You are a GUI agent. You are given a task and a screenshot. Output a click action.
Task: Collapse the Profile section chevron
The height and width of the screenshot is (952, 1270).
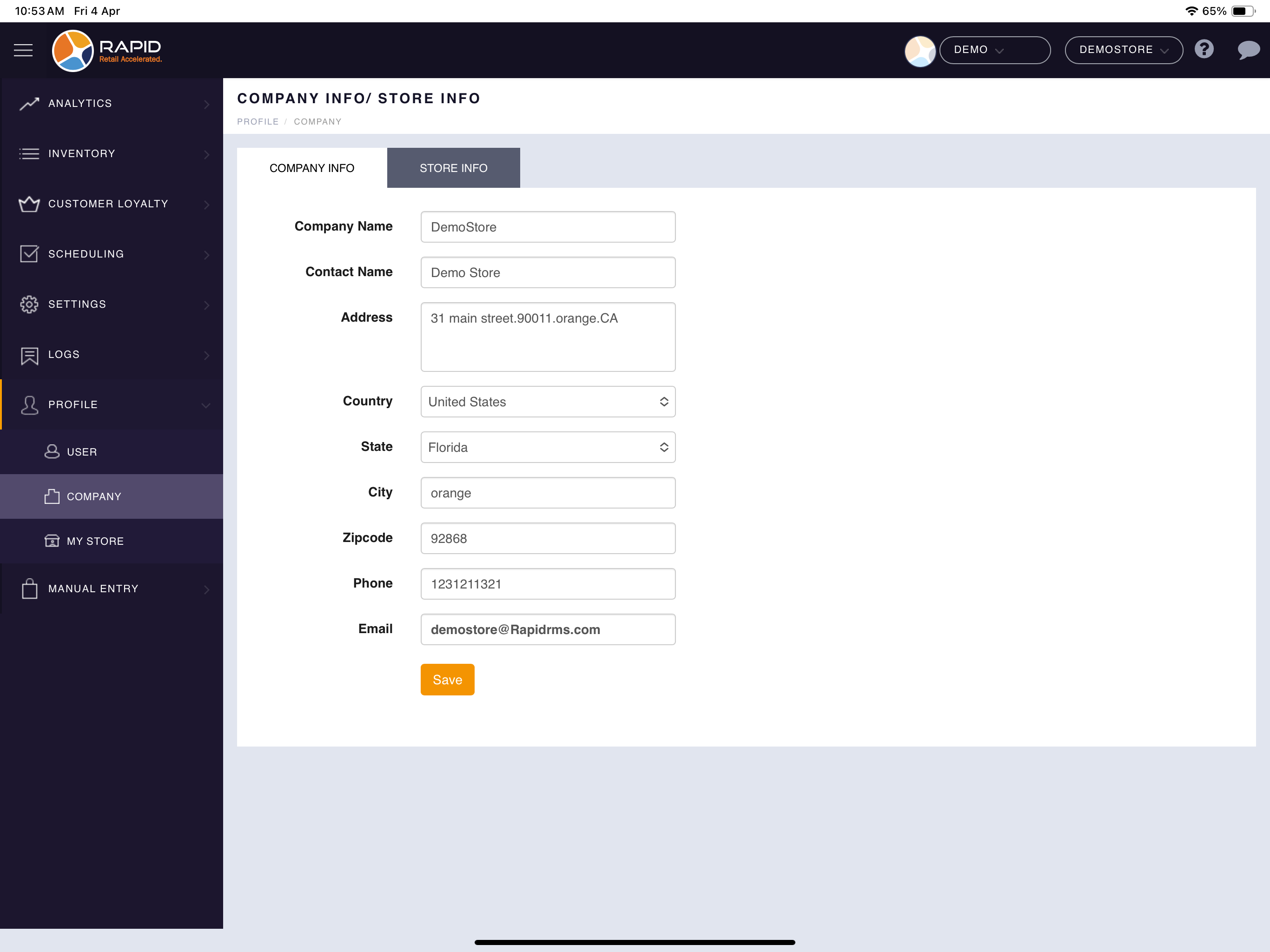(x=205, y=405)
